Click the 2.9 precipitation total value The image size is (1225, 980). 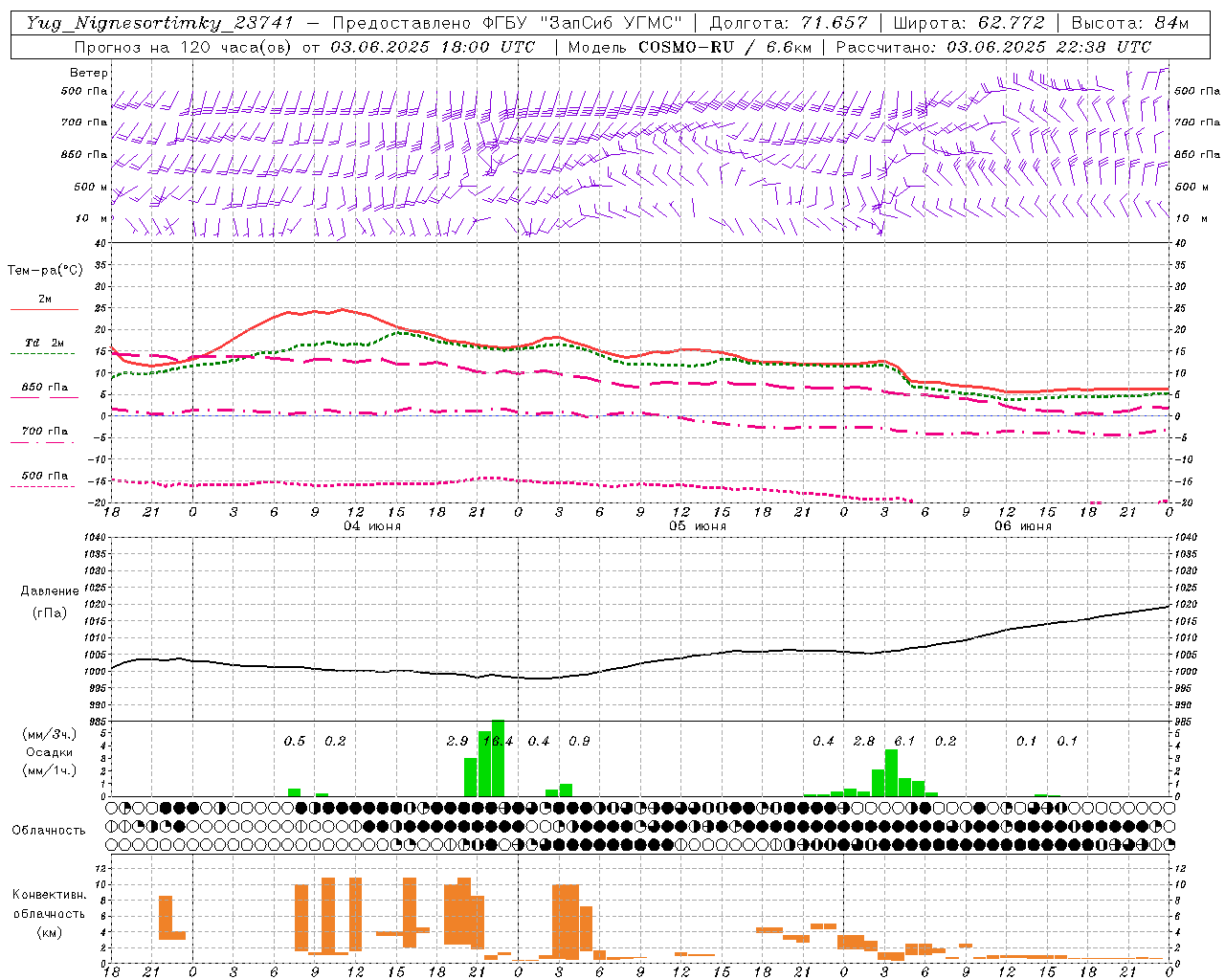point(457,741)
